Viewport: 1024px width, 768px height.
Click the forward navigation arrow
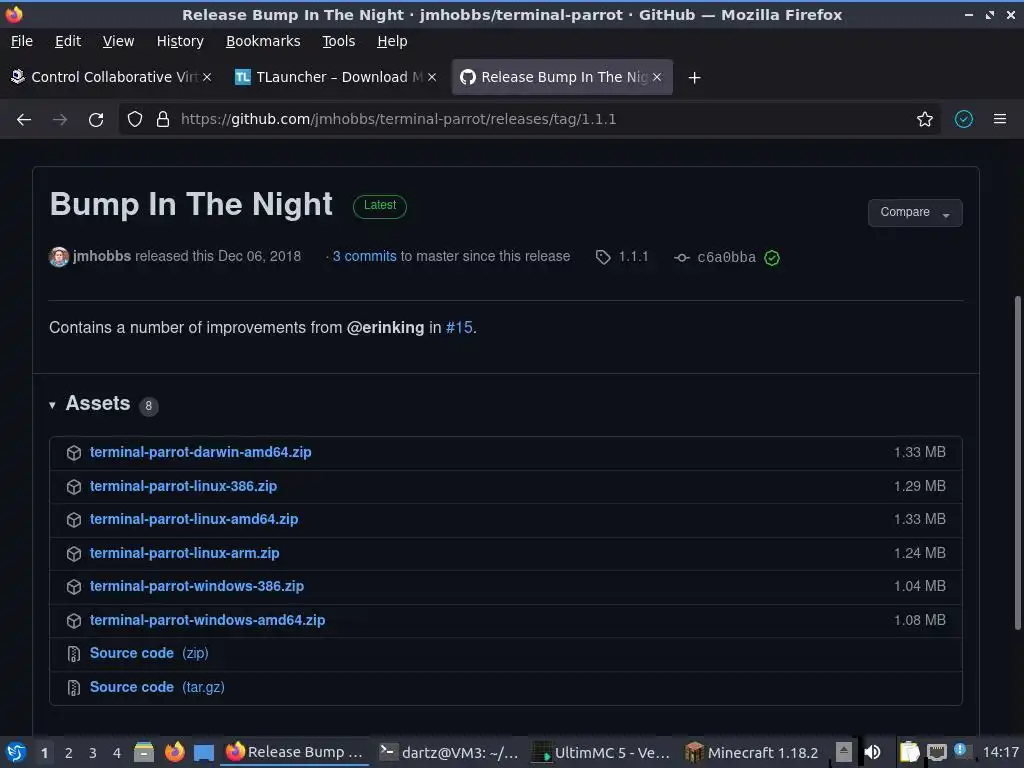(x=60, y=120)
